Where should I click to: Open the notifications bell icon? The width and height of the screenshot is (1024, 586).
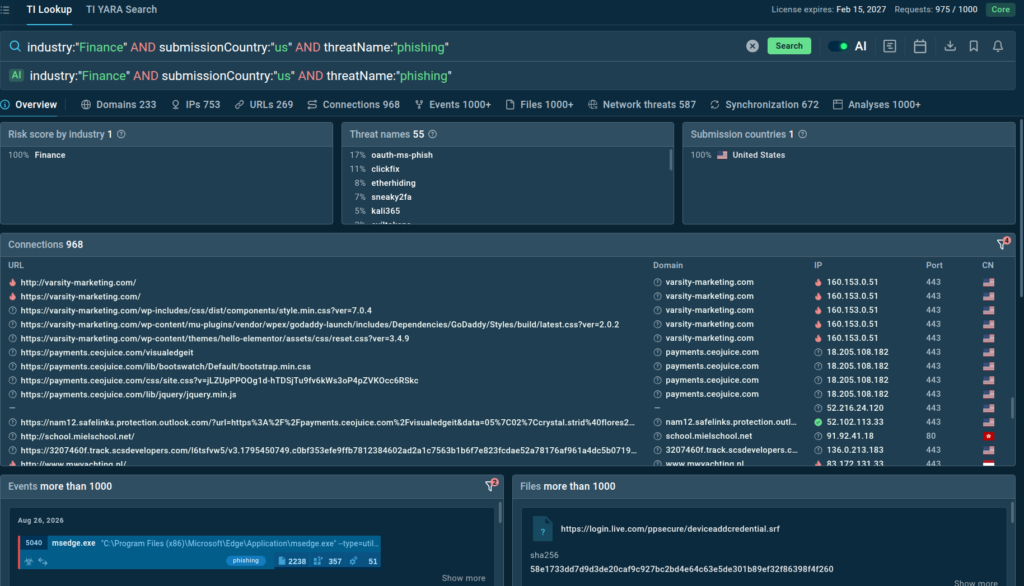tap(998, 46)
